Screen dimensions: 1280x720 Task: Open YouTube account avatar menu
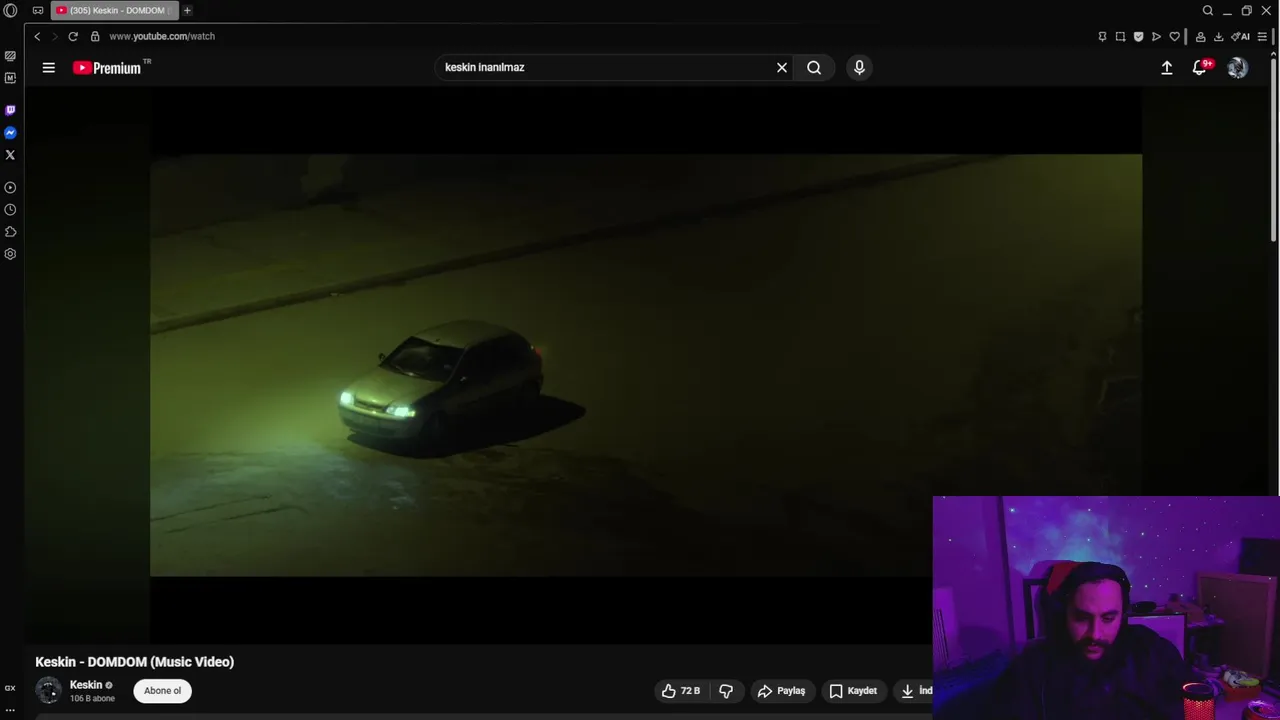(1238, 68)
